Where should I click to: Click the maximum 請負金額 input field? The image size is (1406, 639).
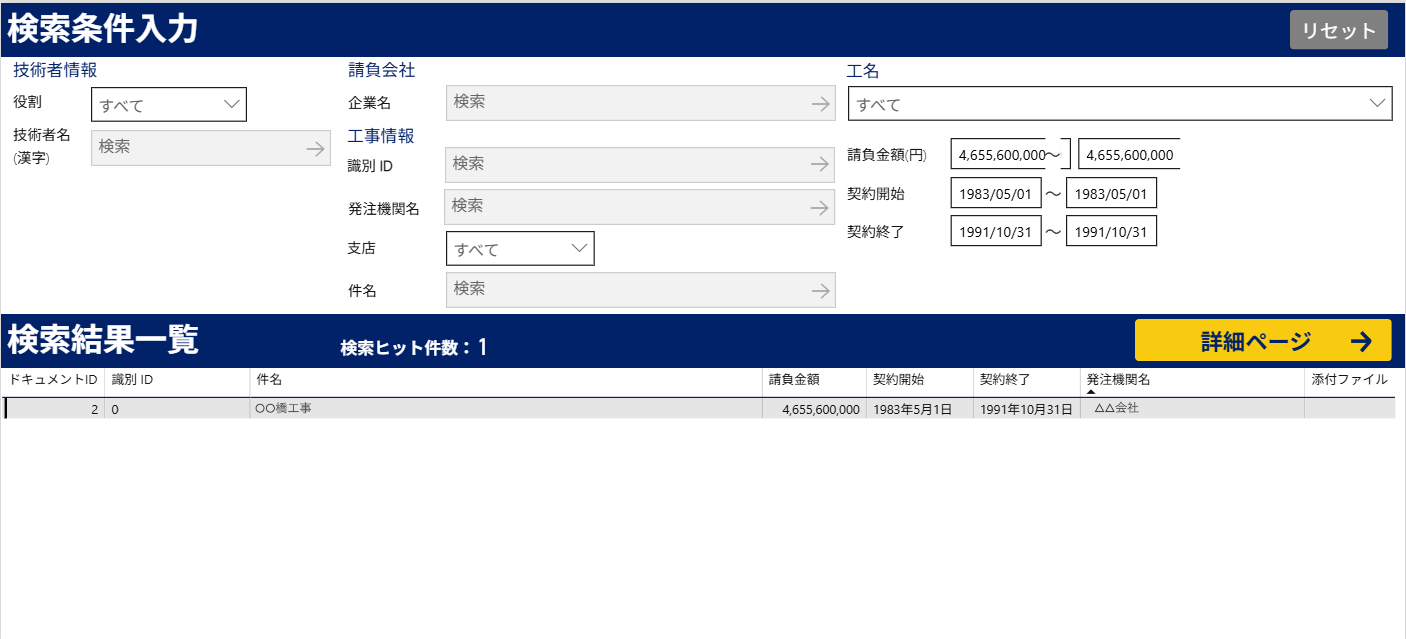pos(1128,155)
